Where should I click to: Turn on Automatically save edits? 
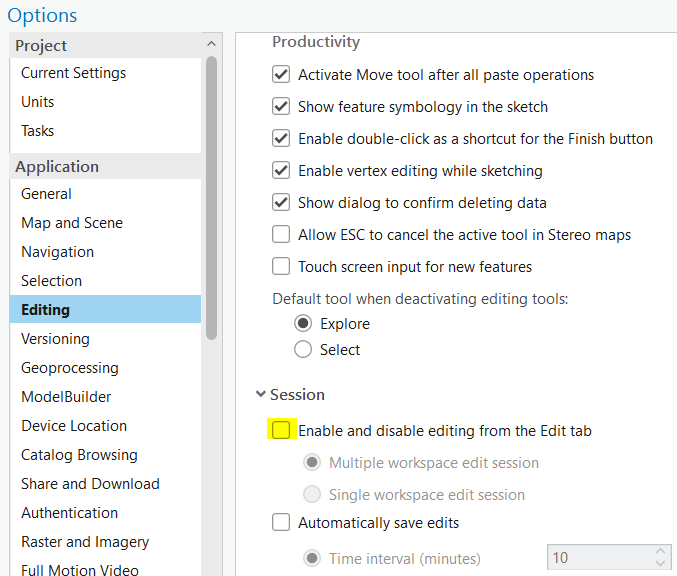pos(281,522)
